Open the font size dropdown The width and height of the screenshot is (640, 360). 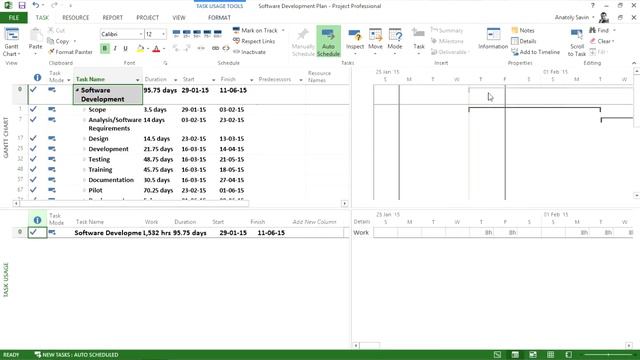pos(163,34)
